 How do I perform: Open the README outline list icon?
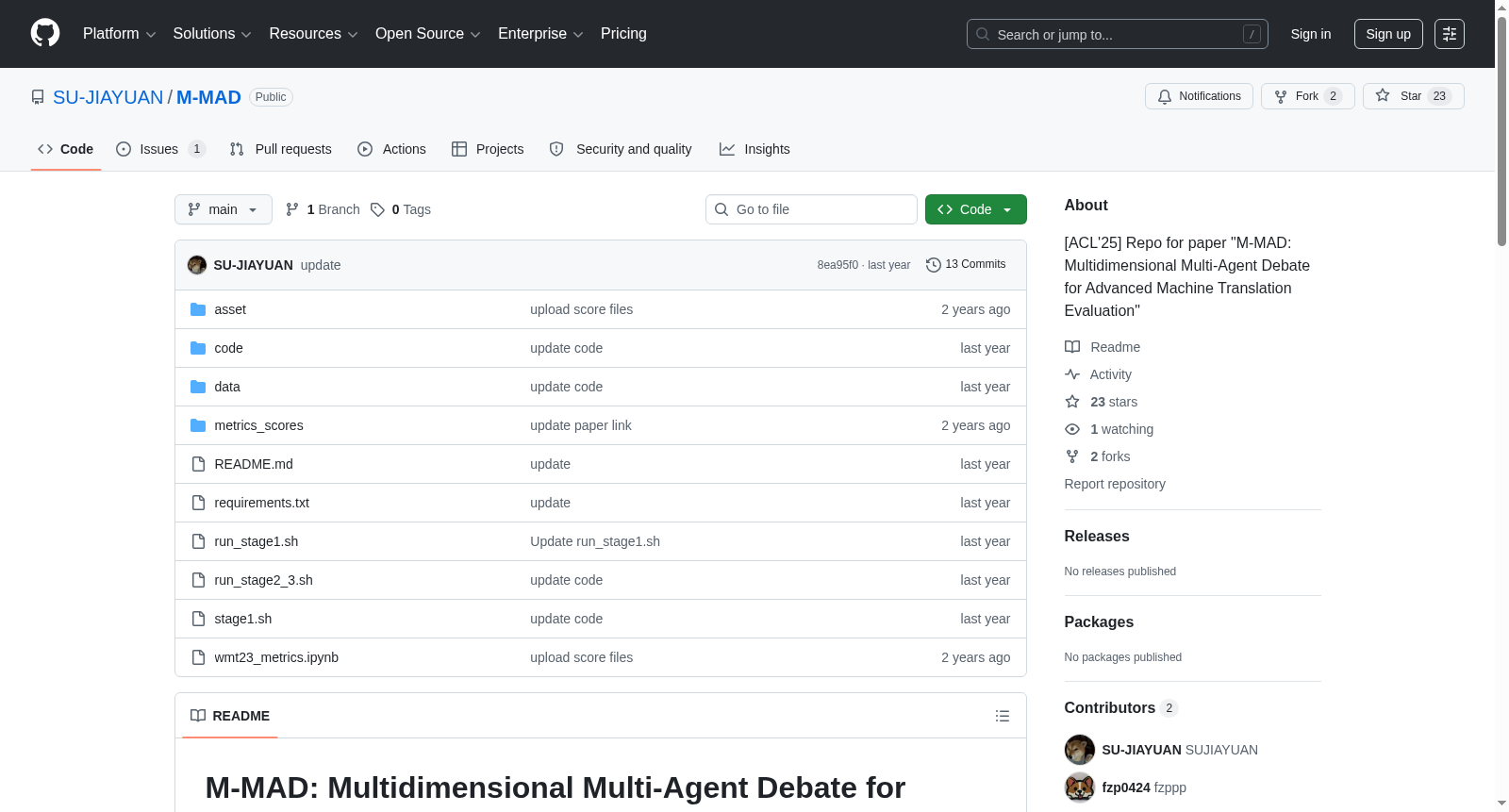point(1003,716)
